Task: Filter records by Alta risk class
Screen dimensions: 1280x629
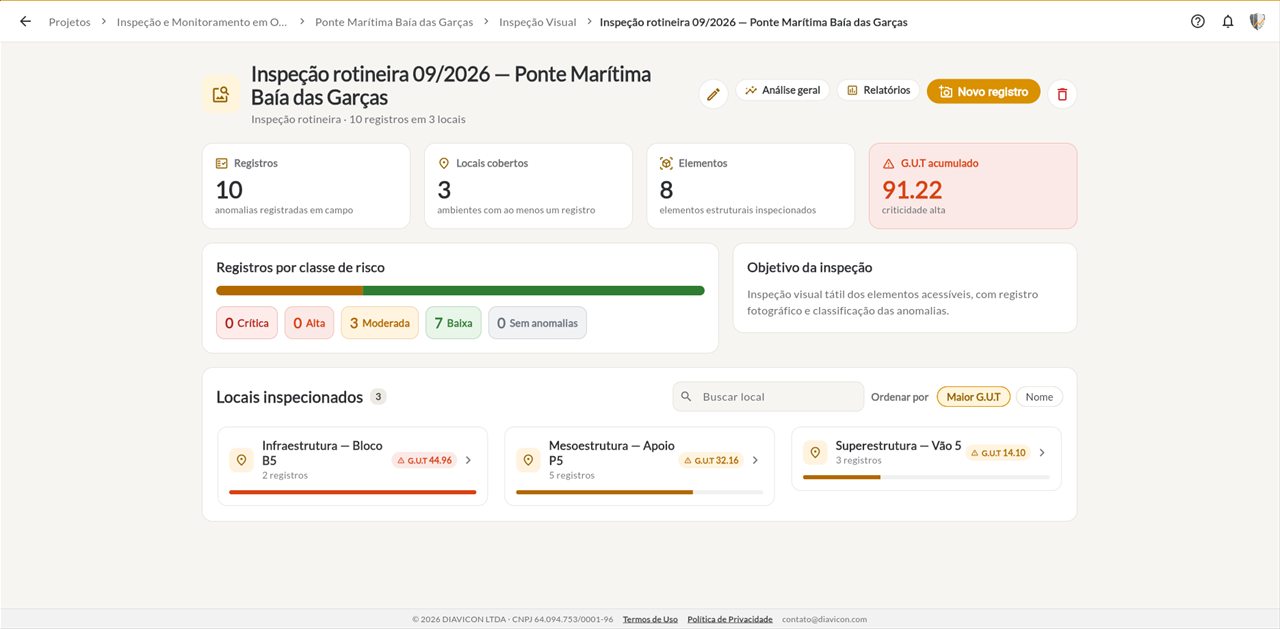Action: pyautogui.click(x=309, y=323)
